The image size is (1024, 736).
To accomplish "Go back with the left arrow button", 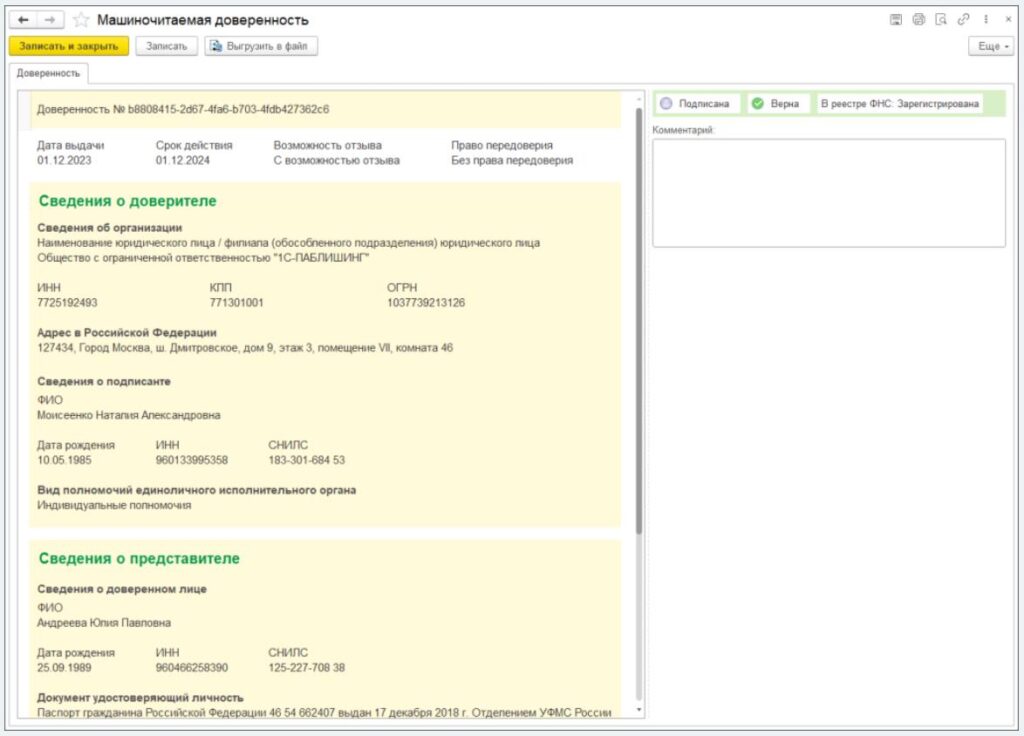I will [x=24, y=20].
